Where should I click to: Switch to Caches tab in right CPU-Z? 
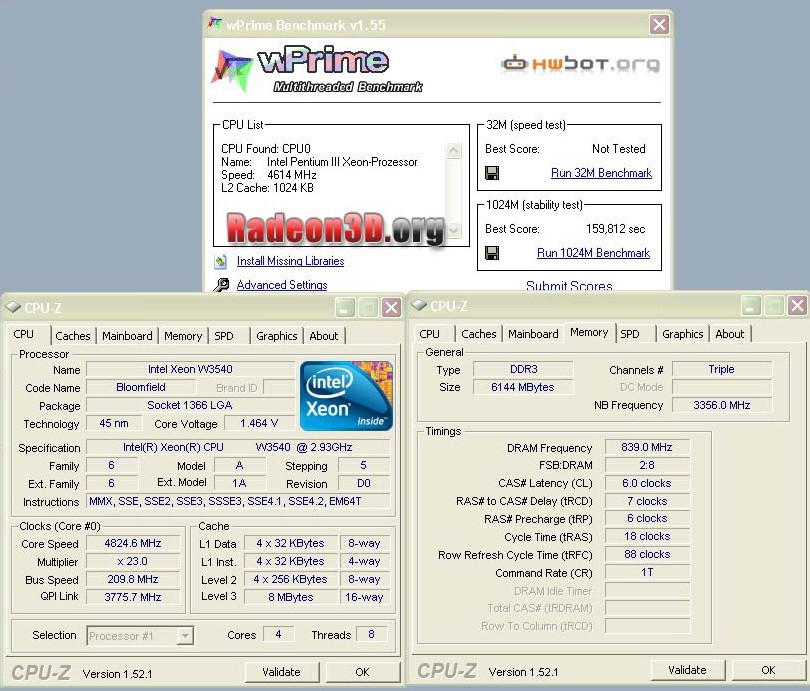coord(479,334)
